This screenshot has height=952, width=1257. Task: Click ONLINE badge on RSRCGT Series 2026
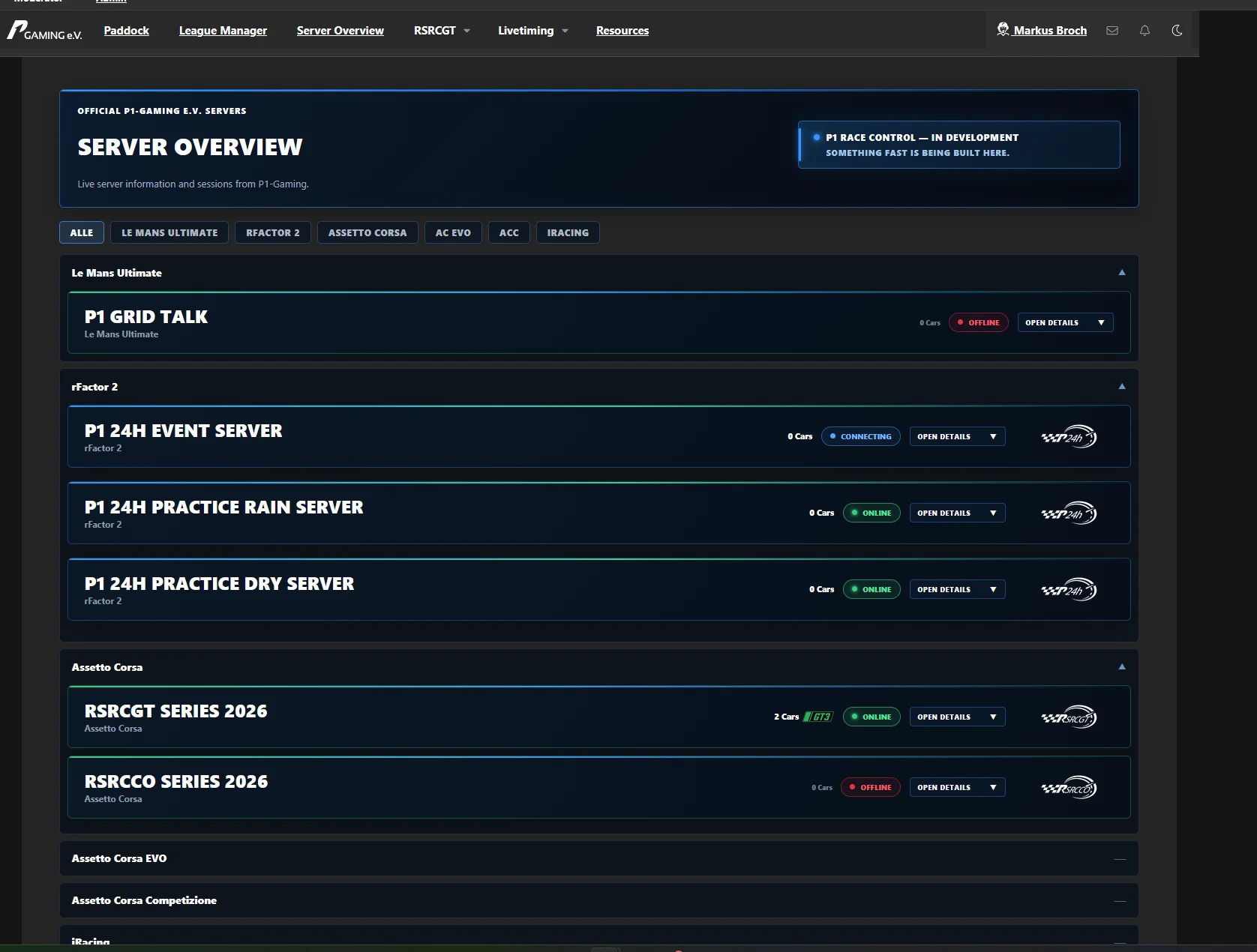(x=871, y=717)
